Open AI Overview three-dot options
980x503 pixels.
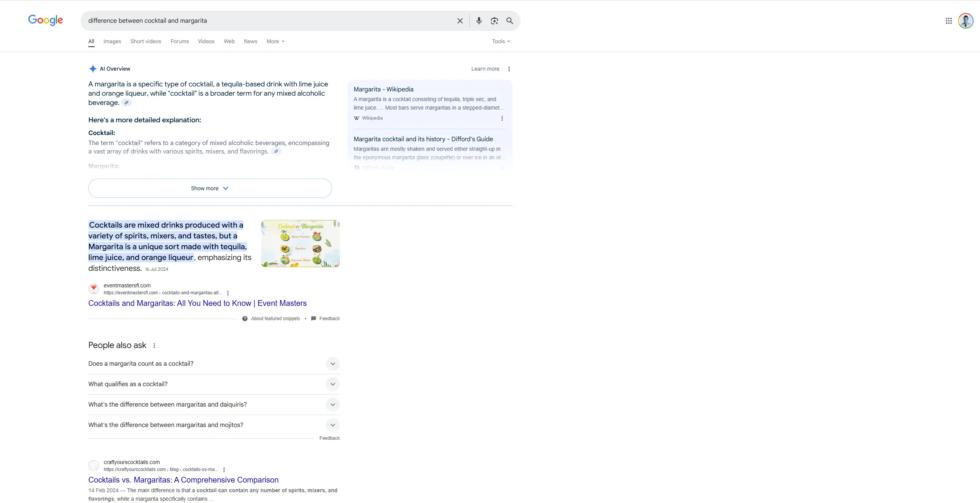(x=509, y=69)
